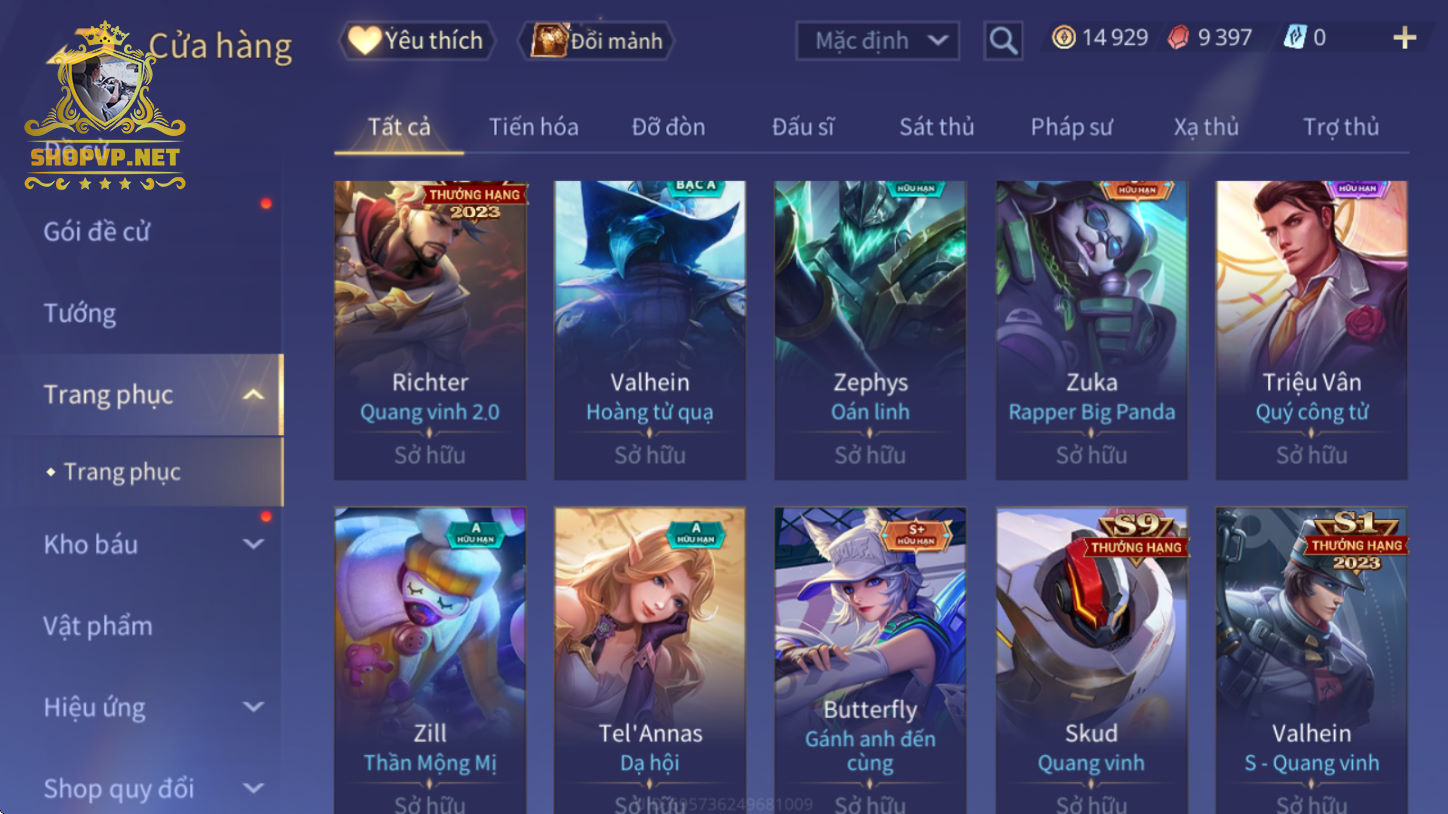This screenshot has height=814, width=1448.
Task: Open Yêu thích heart favorites
Action: [417, 41]
